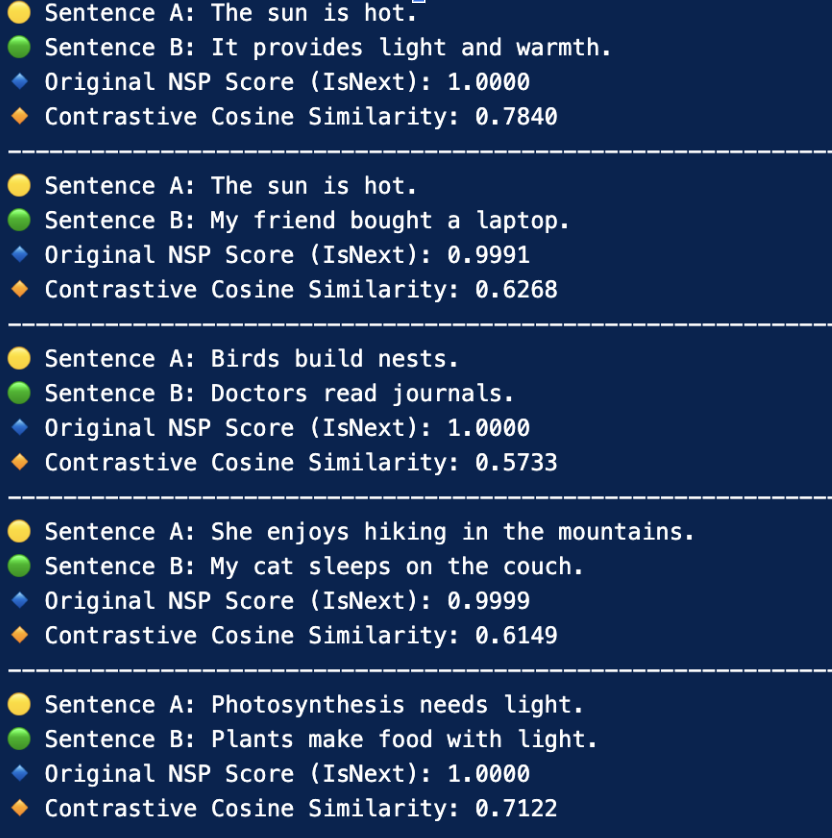The height and width of the screenshot is (838, 832).
Task: Select orange diamond next to similarity 0.5733
Action: tap(19, 462)
